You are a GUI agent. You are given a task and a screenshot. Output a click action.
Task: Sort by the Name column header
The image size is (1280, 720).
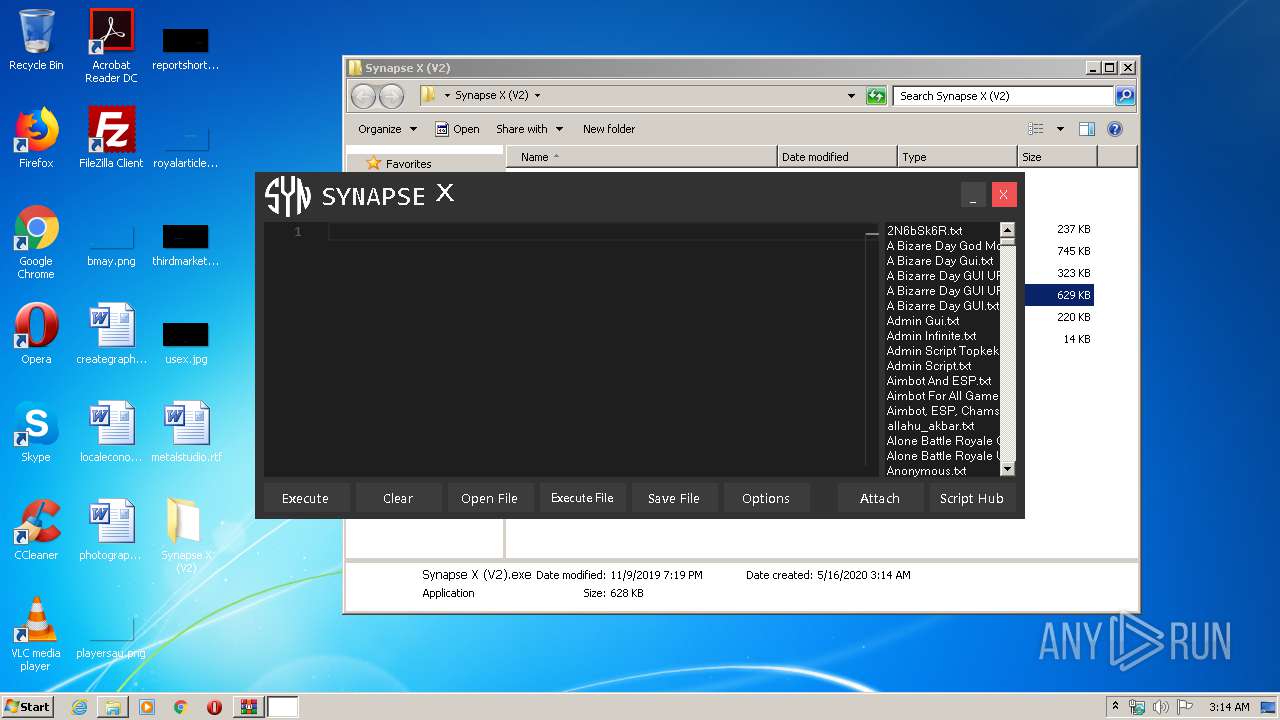tap(642, 157)
